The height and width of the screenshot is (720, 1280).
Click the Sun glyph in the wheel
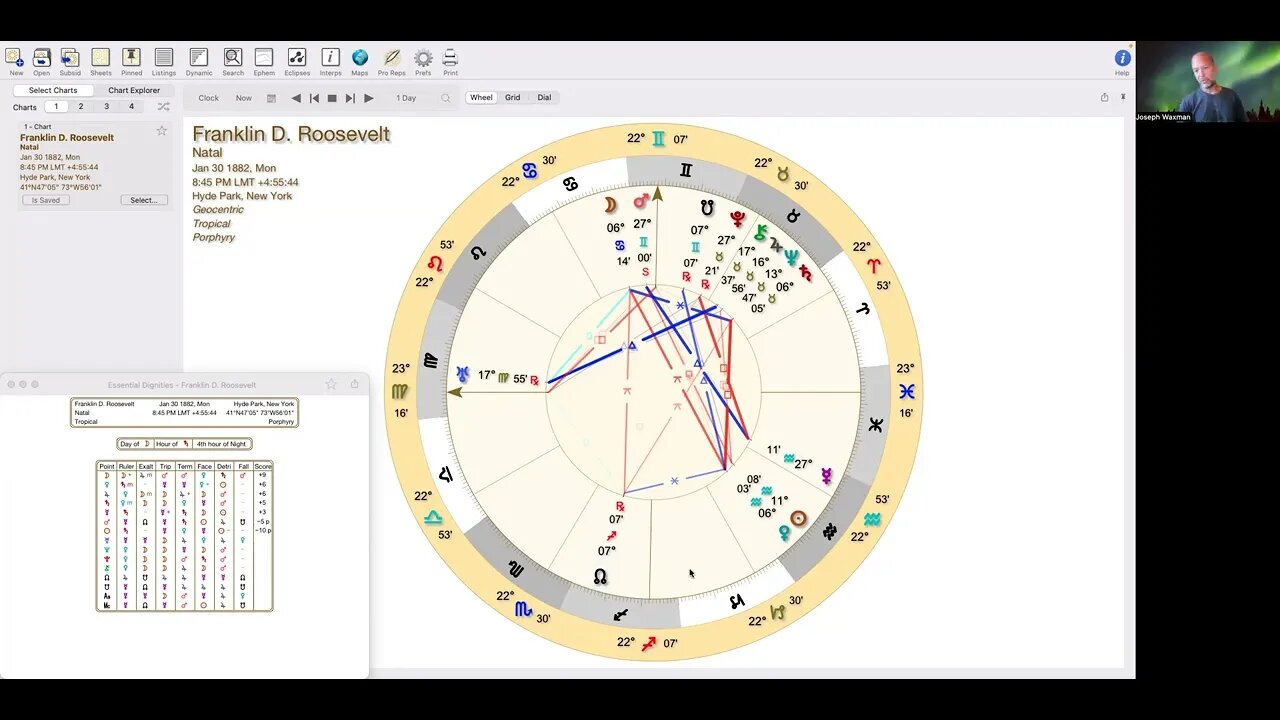click(x=798, y=518)
